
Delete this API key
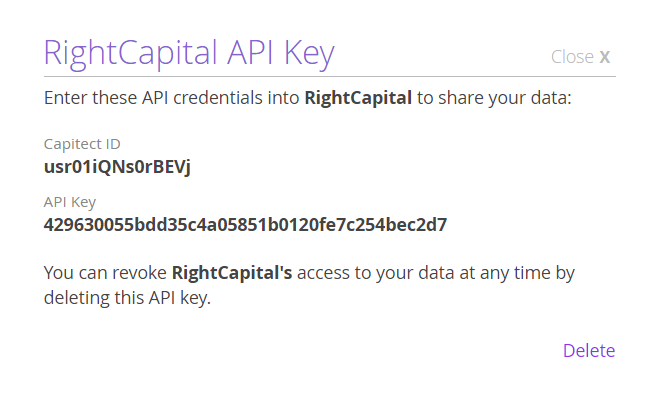pos(589,351)
